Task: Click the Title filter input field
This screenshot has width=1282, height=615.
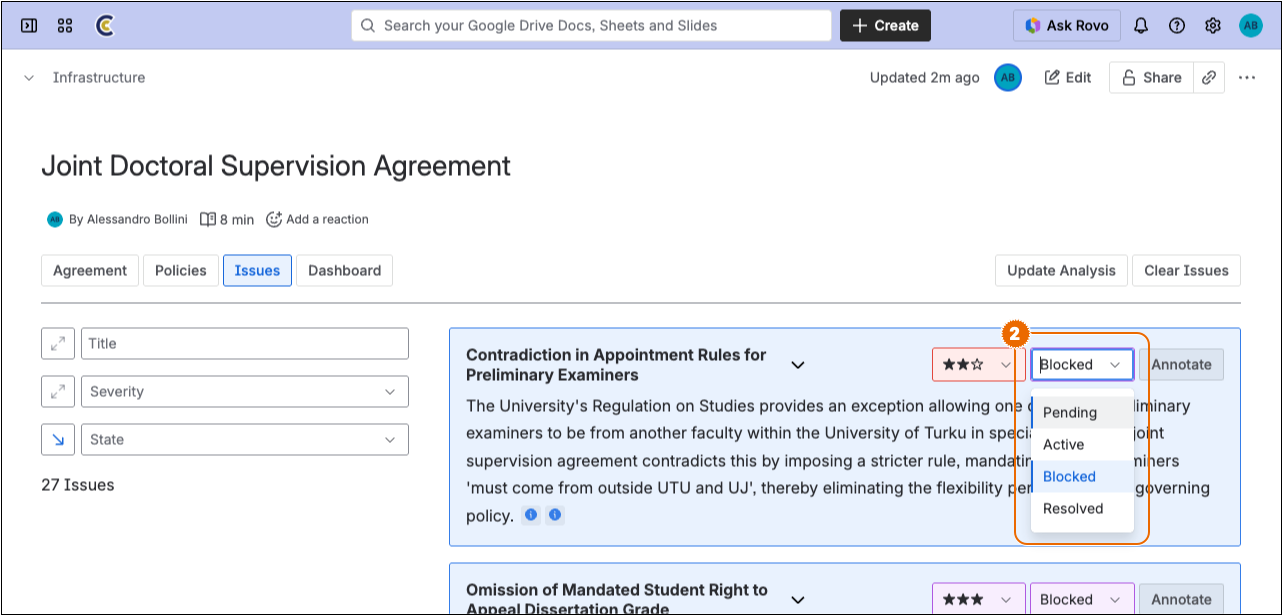Action: 244,343
